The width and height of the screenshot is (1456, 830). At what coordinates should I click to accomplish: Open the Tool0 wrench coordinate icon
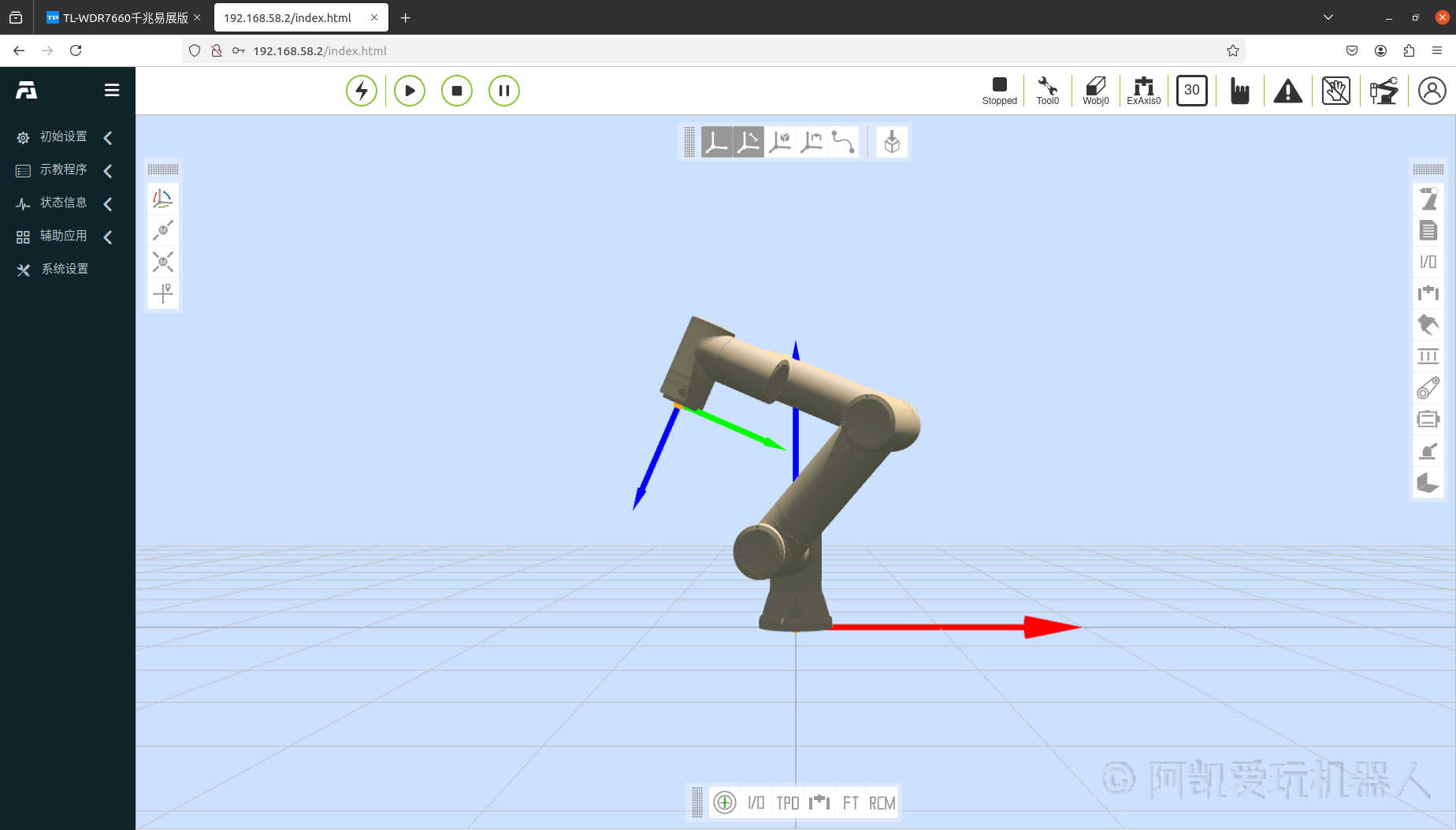pos(1047,91)
